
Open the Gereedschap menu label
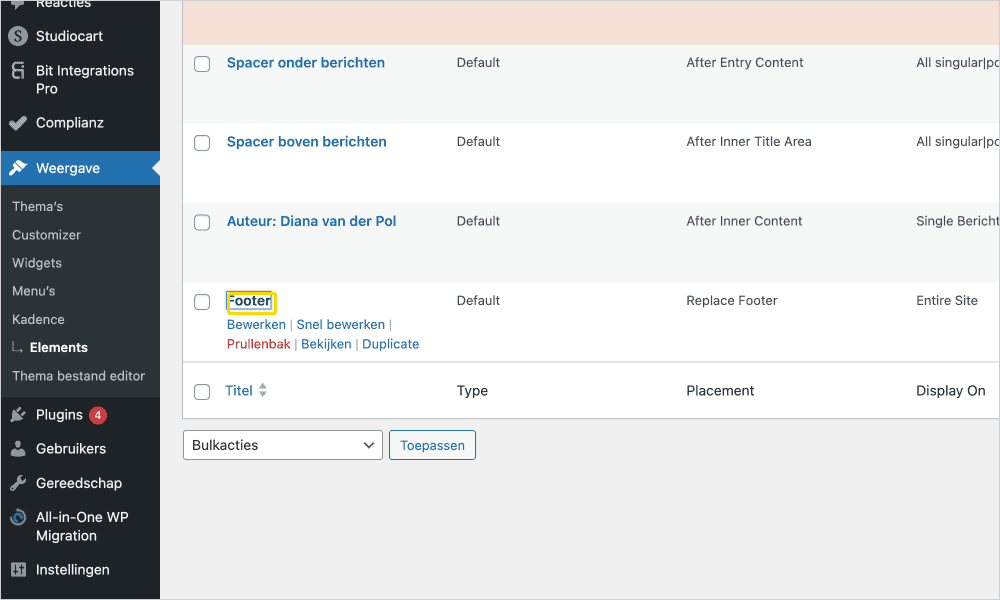[79, 483]
